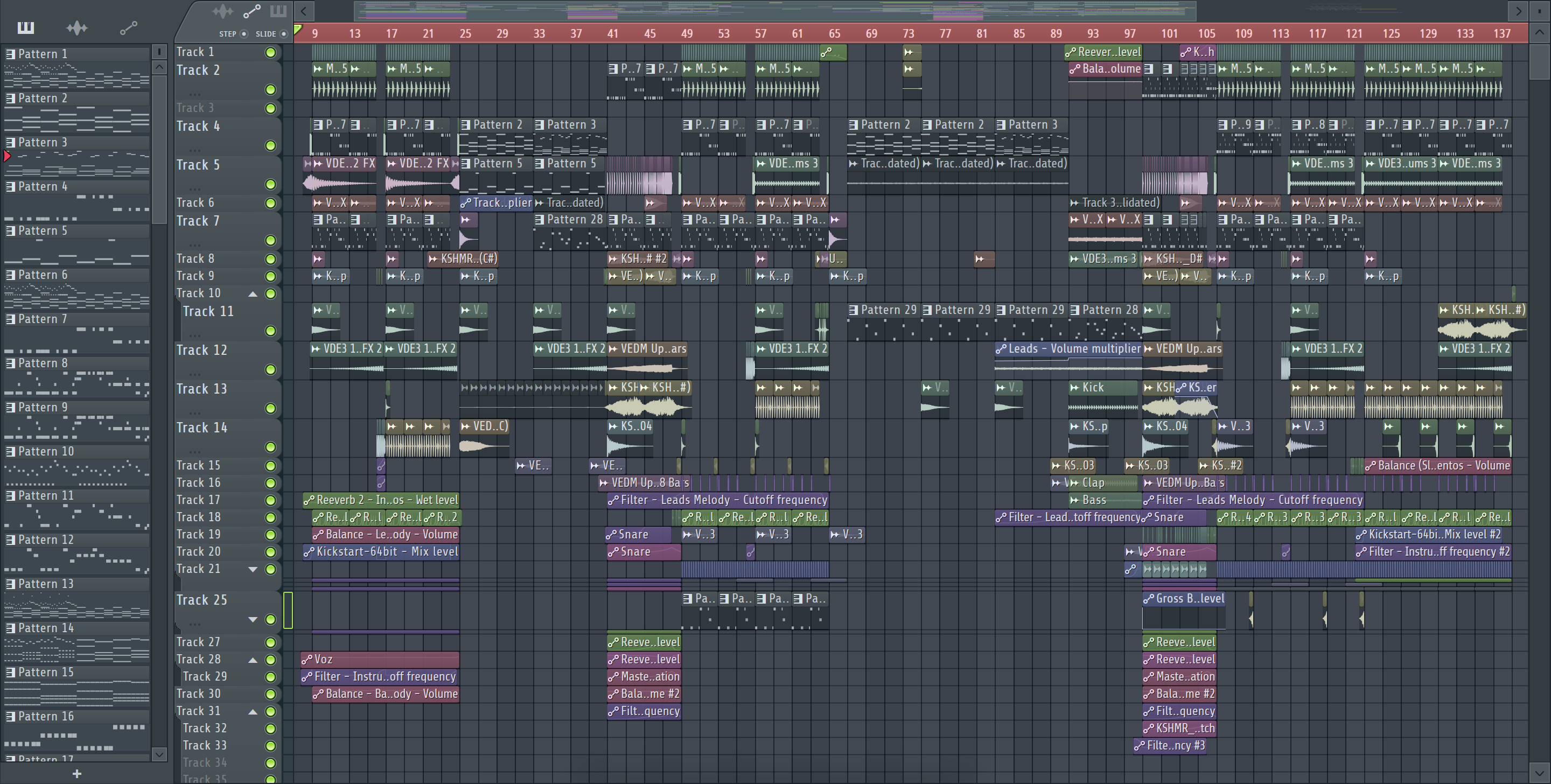Select pattern clip focus icon above the track list
The image size is (1551, 784).
click(278, 11)
